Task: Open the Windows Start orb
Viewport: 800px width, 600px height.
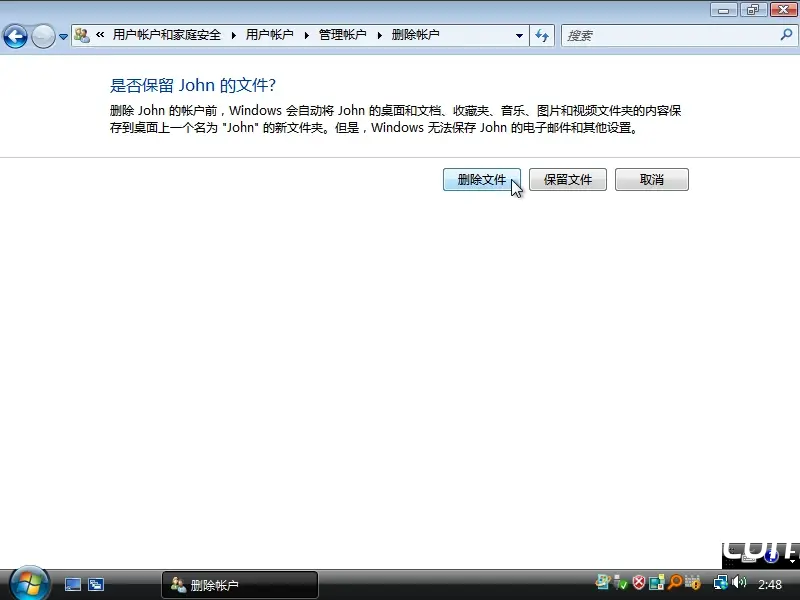Action: point(29,583)
